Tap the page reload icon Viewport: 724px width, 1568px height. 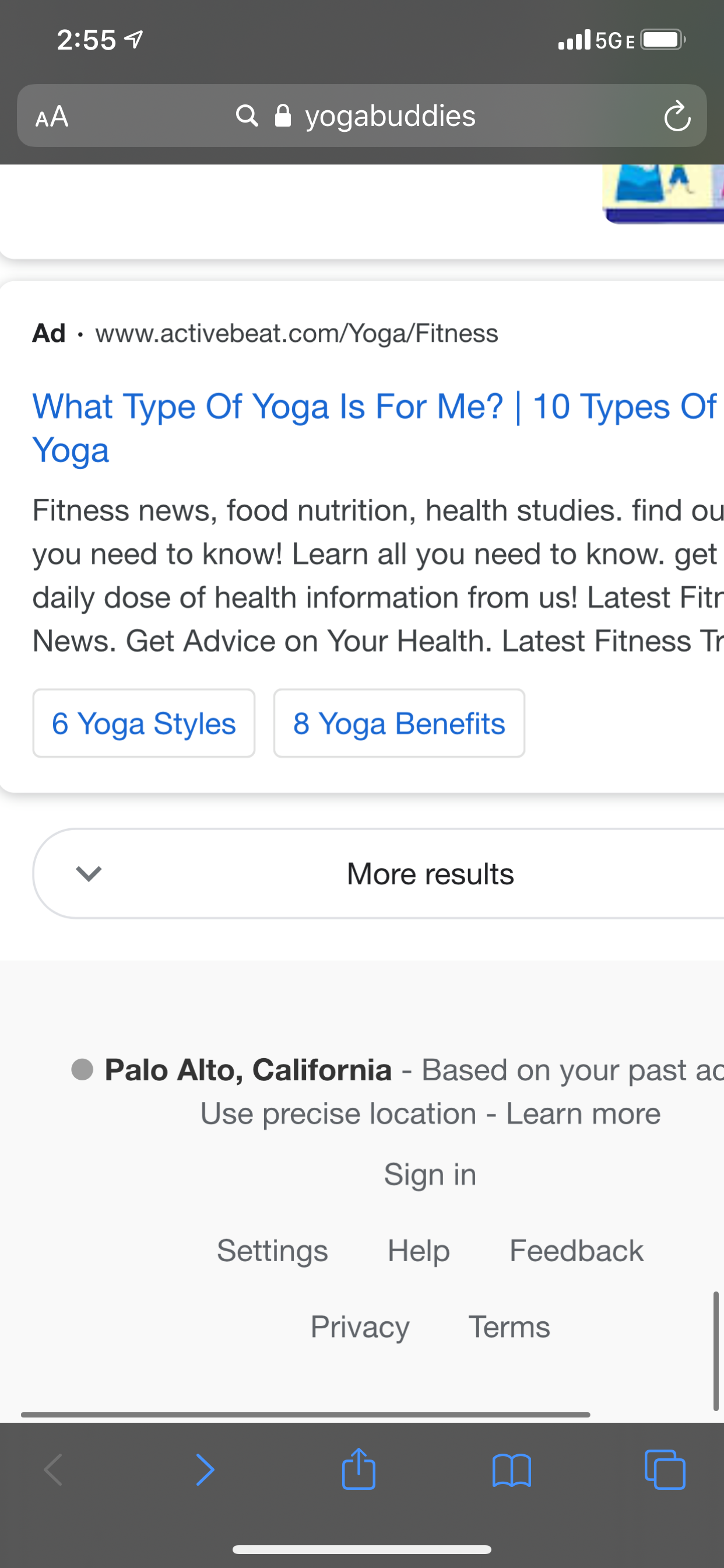pos(677,116)
